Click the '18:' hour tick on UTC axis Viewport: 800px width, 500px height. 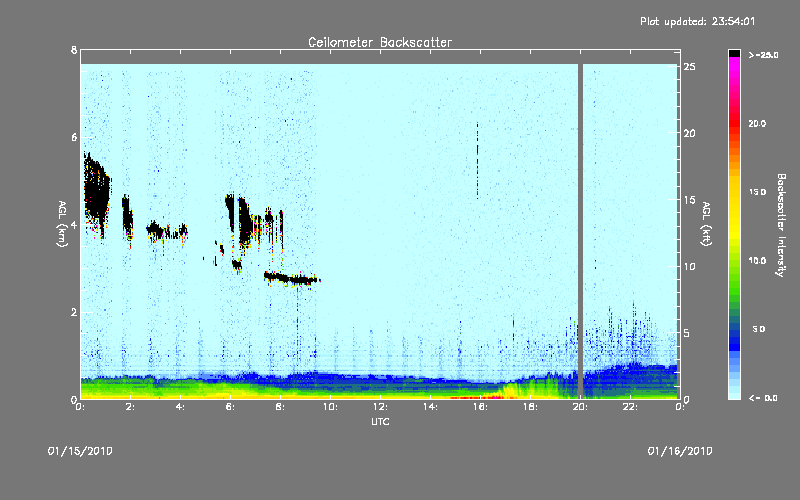530,407
